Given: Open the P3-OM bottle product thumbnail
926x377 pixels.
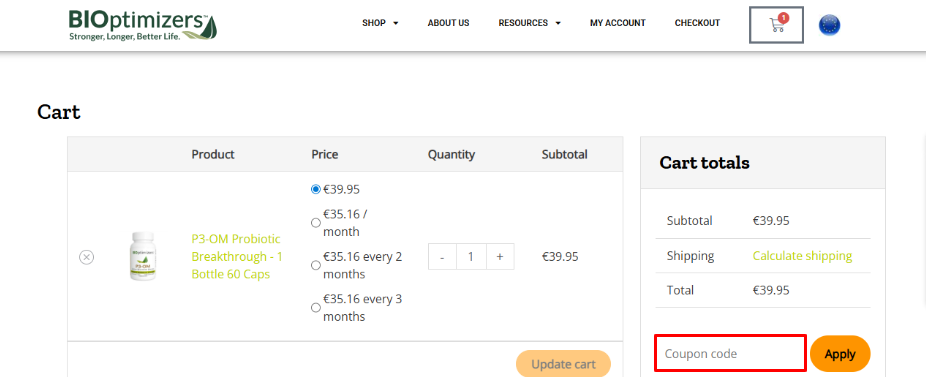Looking at the screenshot, I should pyautogui.click(x=142, y=256).
